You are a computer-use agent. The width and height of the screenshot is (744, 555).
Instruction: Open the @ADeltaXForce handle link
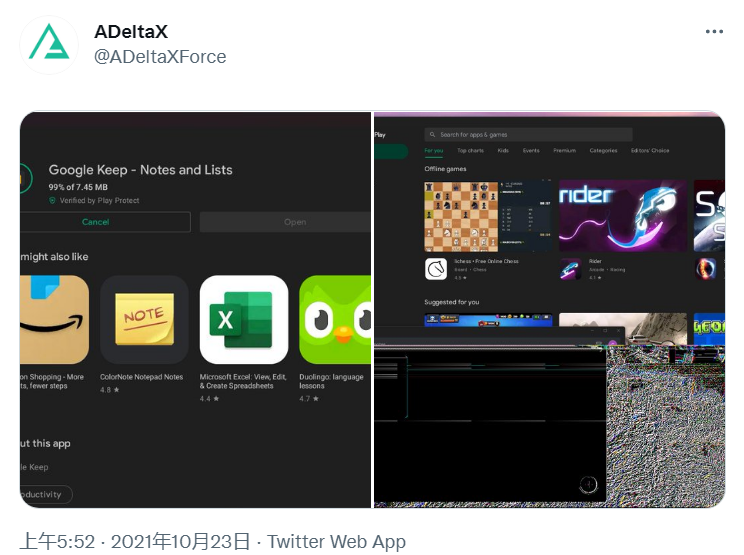pyautogui.click(x=160, y=57)
